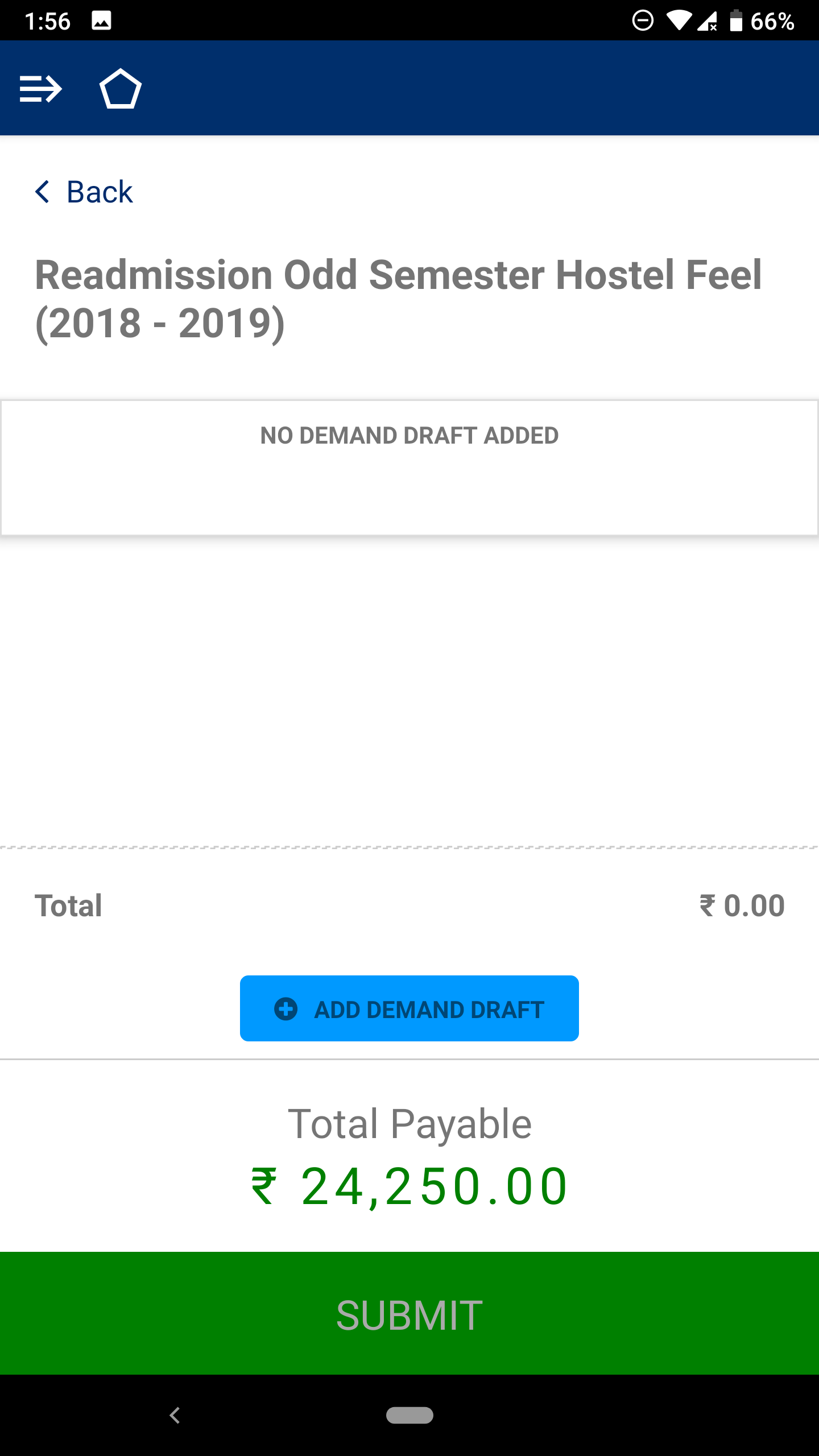The width and height of the screenshot is (819, 1456).
Task: Open the side navigation menu
Action: (x=40, y=89)
